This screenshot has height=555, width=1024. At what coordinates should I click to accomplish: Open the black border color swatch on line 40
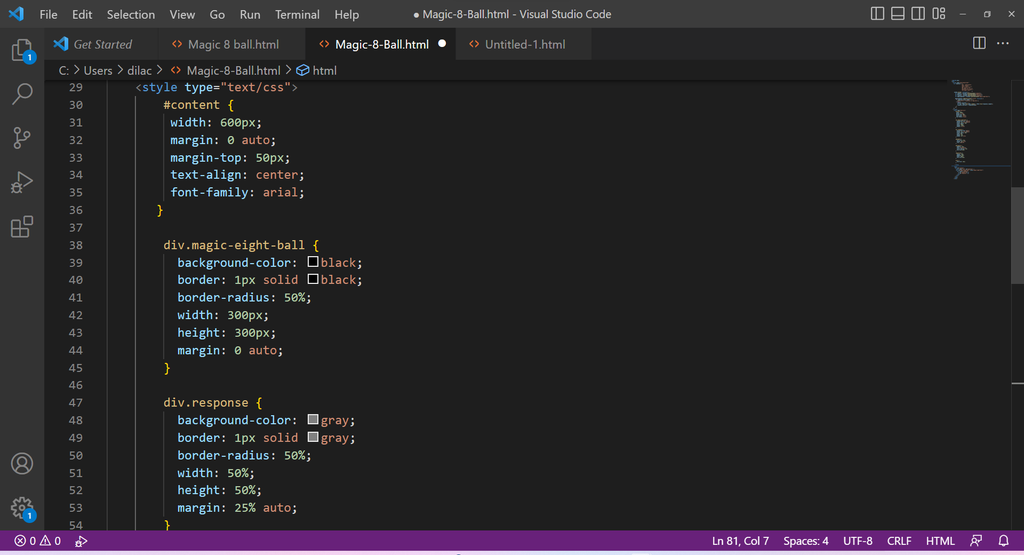point(313,279)
